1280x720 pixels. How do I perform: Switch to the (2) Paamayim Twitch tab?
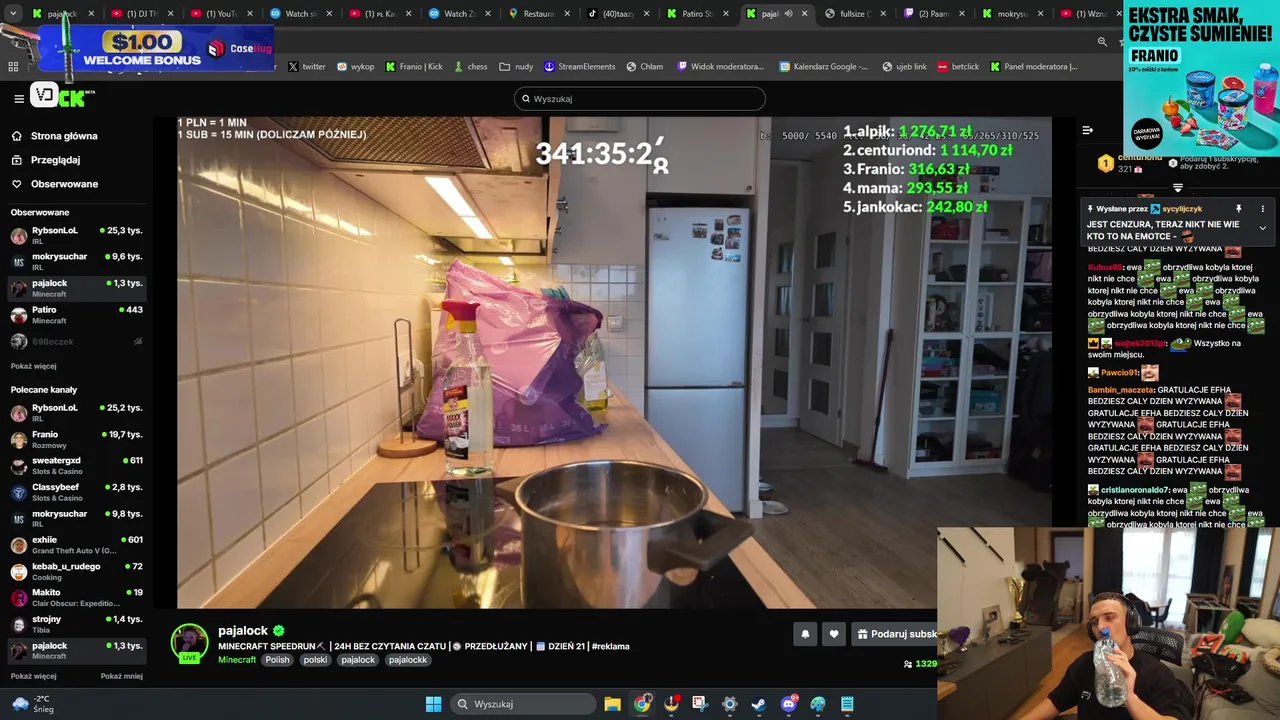click(934, 14)
